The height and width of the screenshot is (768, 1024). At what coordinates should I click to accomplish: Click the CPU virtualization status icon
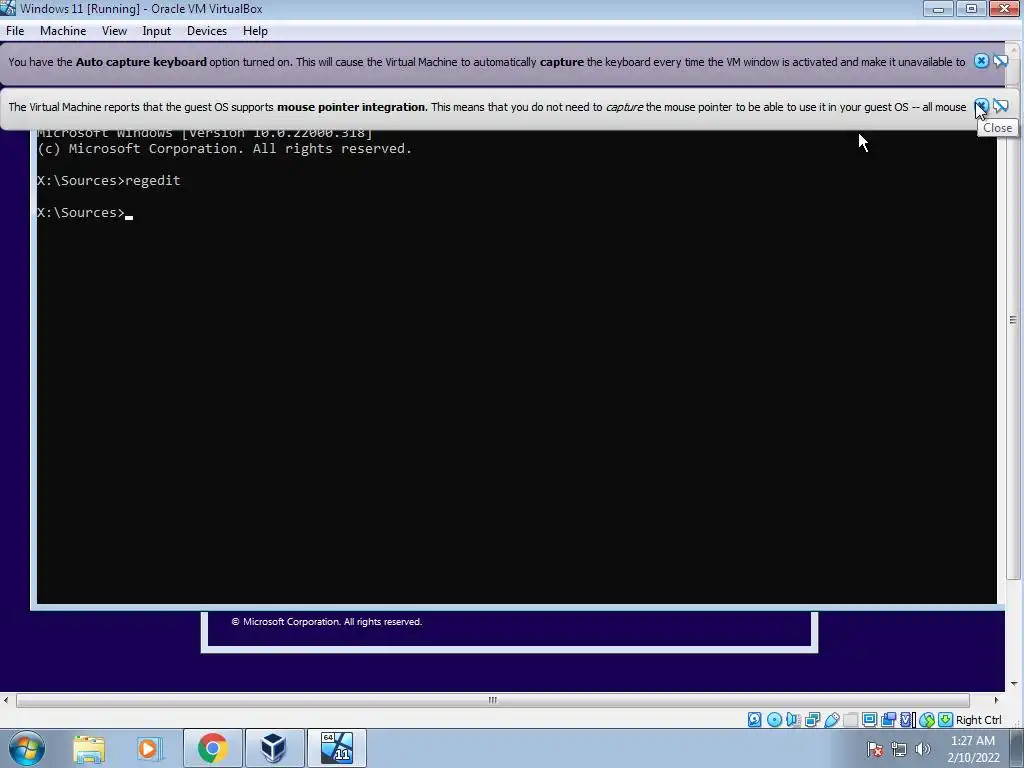pos(907,720)
